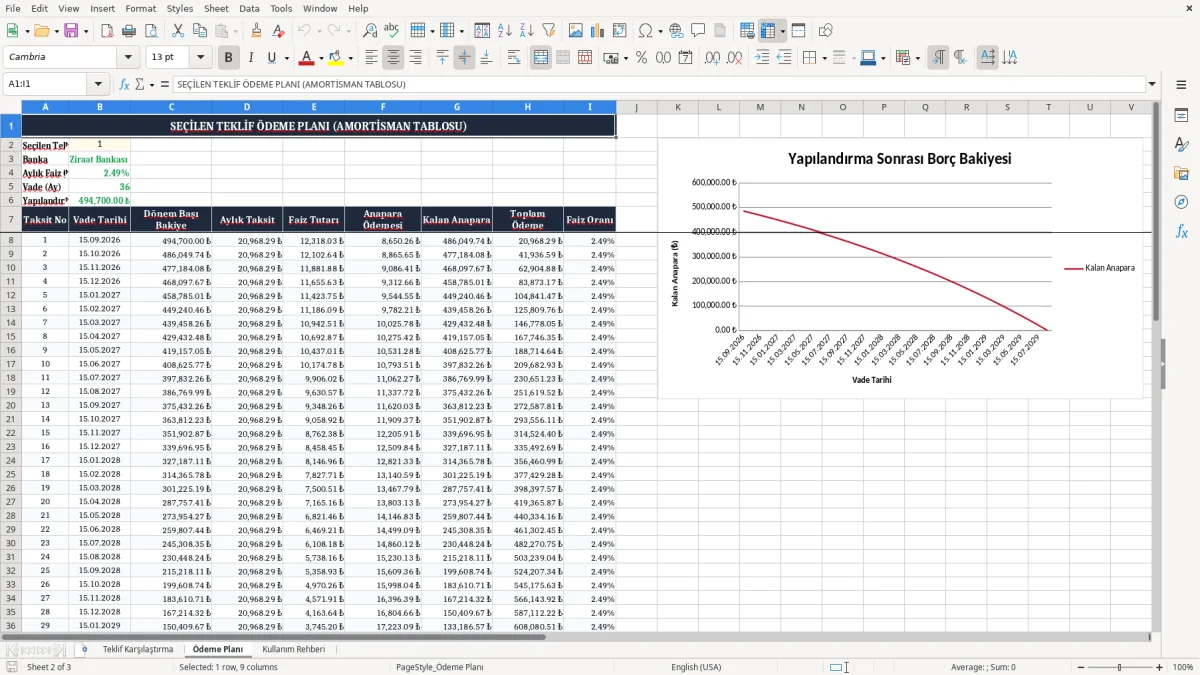Copy the selected cells

200,31
